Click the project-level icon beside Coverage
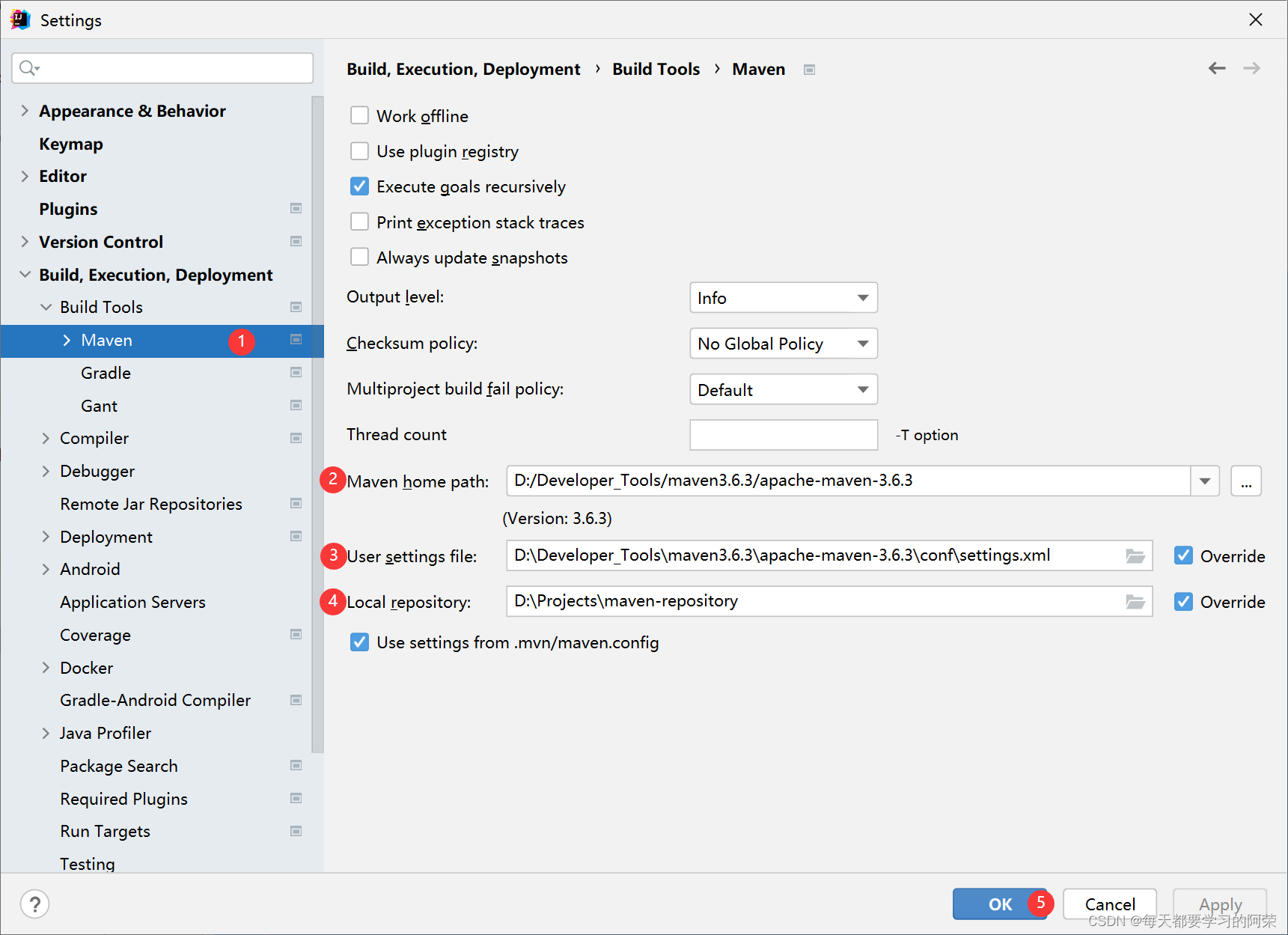The image size is (1288, 935). pyautogui.click(x=296, y=634)
